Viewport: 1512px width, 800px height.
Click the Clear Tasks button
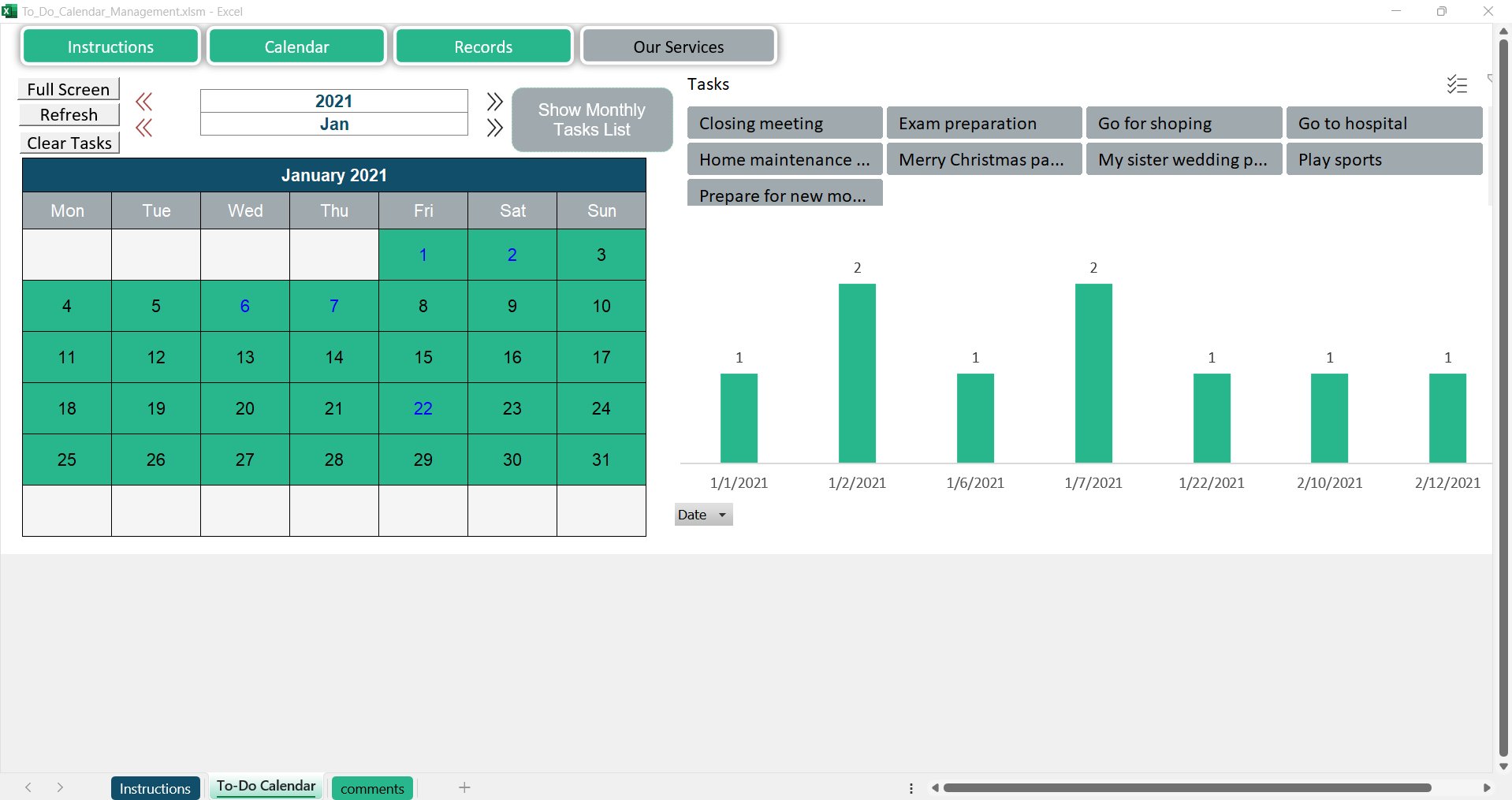[69, 143]
